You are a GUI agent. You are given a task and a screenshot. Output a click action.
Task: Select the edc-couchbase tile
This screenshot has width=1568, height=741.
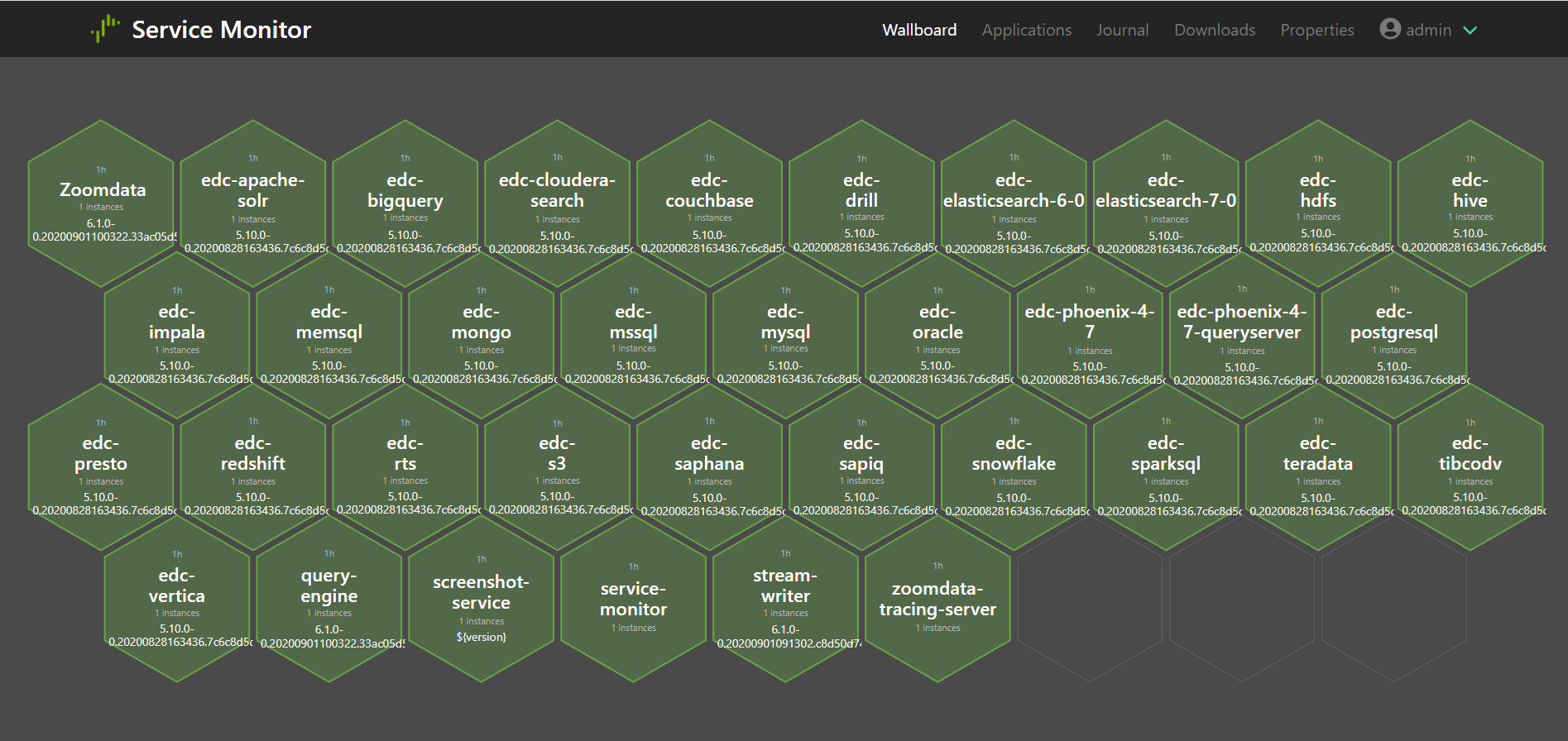(x=710, y=203)
